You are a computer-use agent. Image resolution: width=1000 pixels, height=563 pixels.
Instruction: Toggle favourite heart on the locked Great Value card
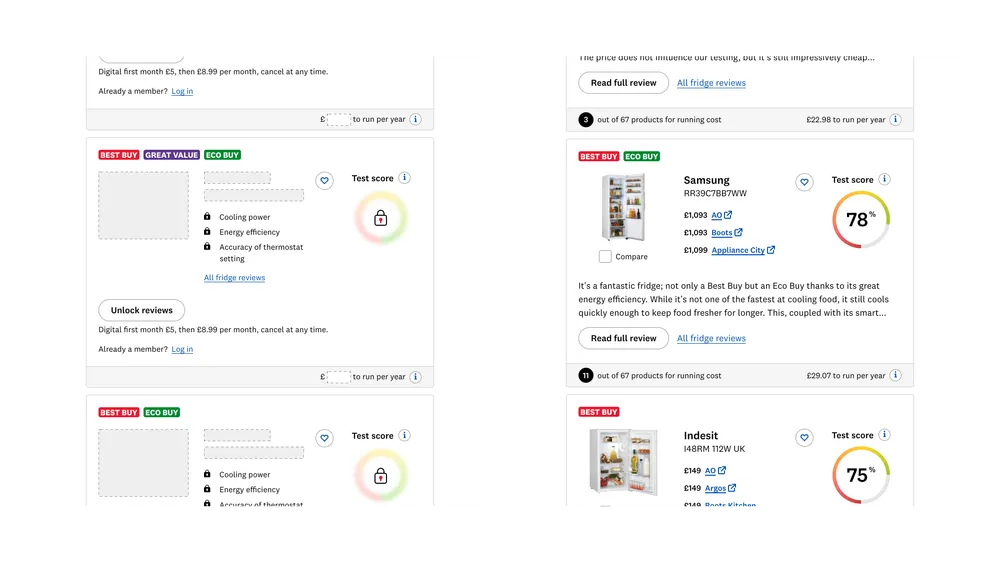coord(324,181)
